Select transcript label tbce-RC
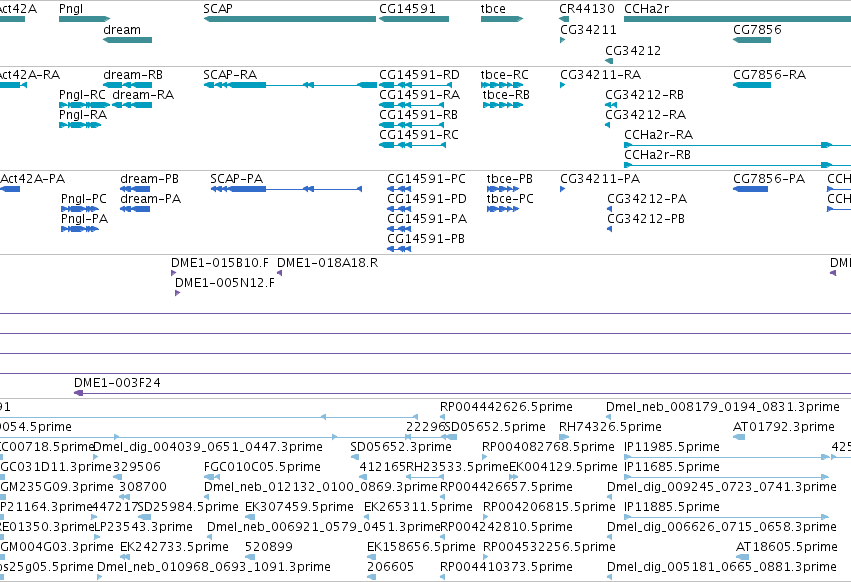 click(x=504, y=74)
